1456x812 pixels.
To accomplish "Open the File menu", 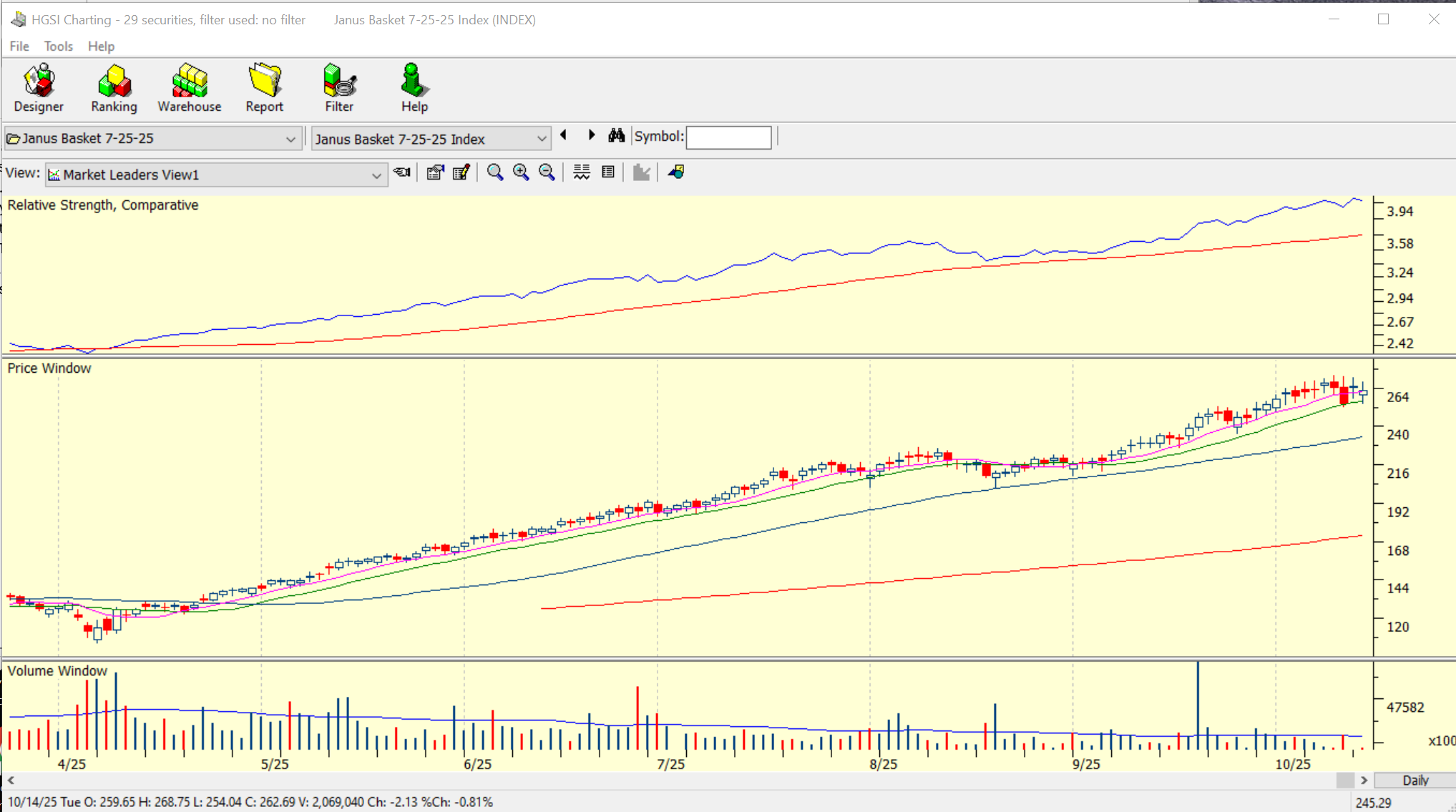I will pos(19,47).
